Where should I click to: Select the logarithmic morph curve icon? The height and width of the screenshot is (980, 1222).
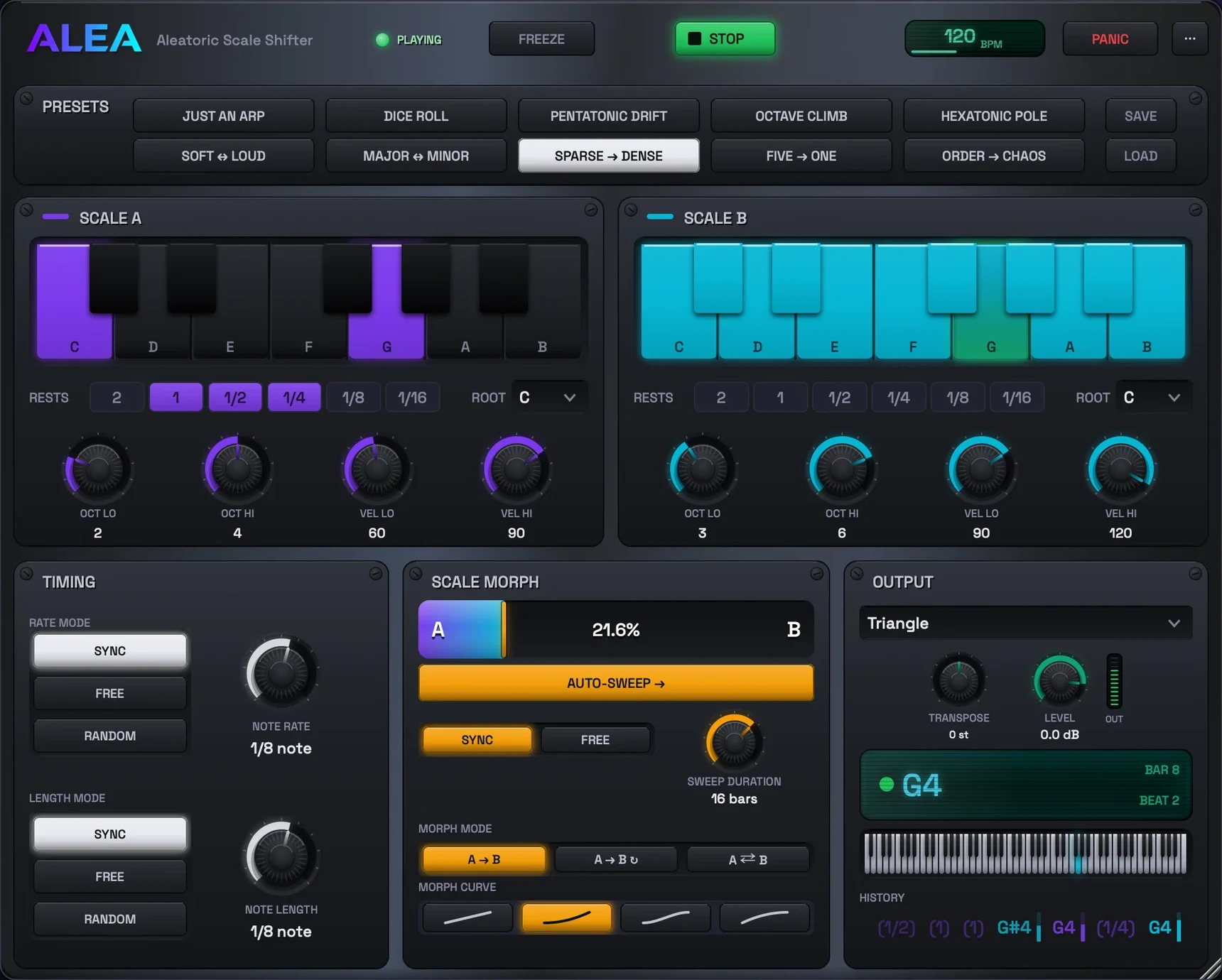coord(764,918)
